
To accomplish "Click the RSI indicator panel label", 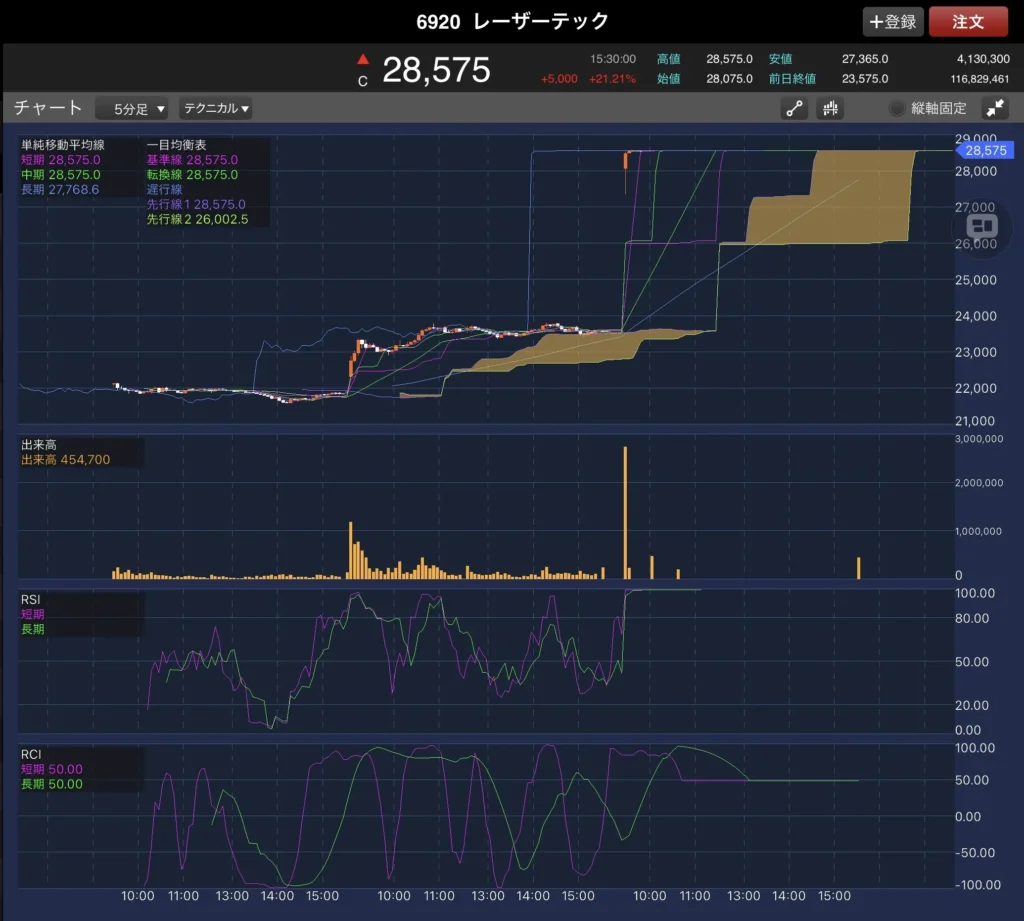I will pos(32,599).
